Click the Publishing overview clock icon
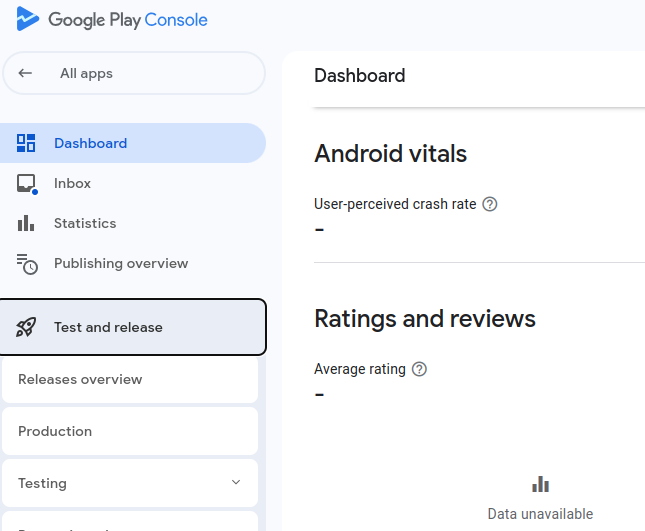Viewport: 645px width, 531px height. 26,264
